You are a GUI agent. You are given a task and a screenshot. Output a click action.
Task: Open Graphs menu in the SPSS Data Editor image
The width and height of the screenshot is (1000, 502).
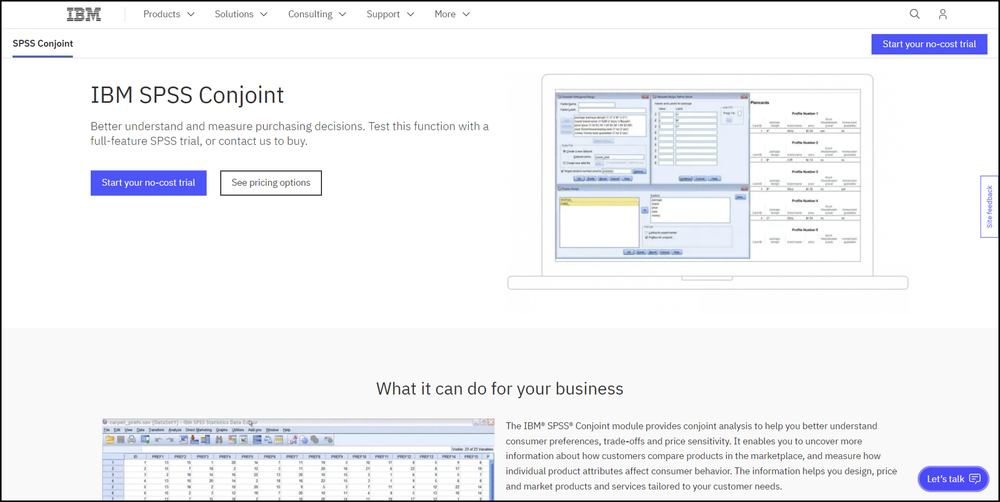click(221, 430)
